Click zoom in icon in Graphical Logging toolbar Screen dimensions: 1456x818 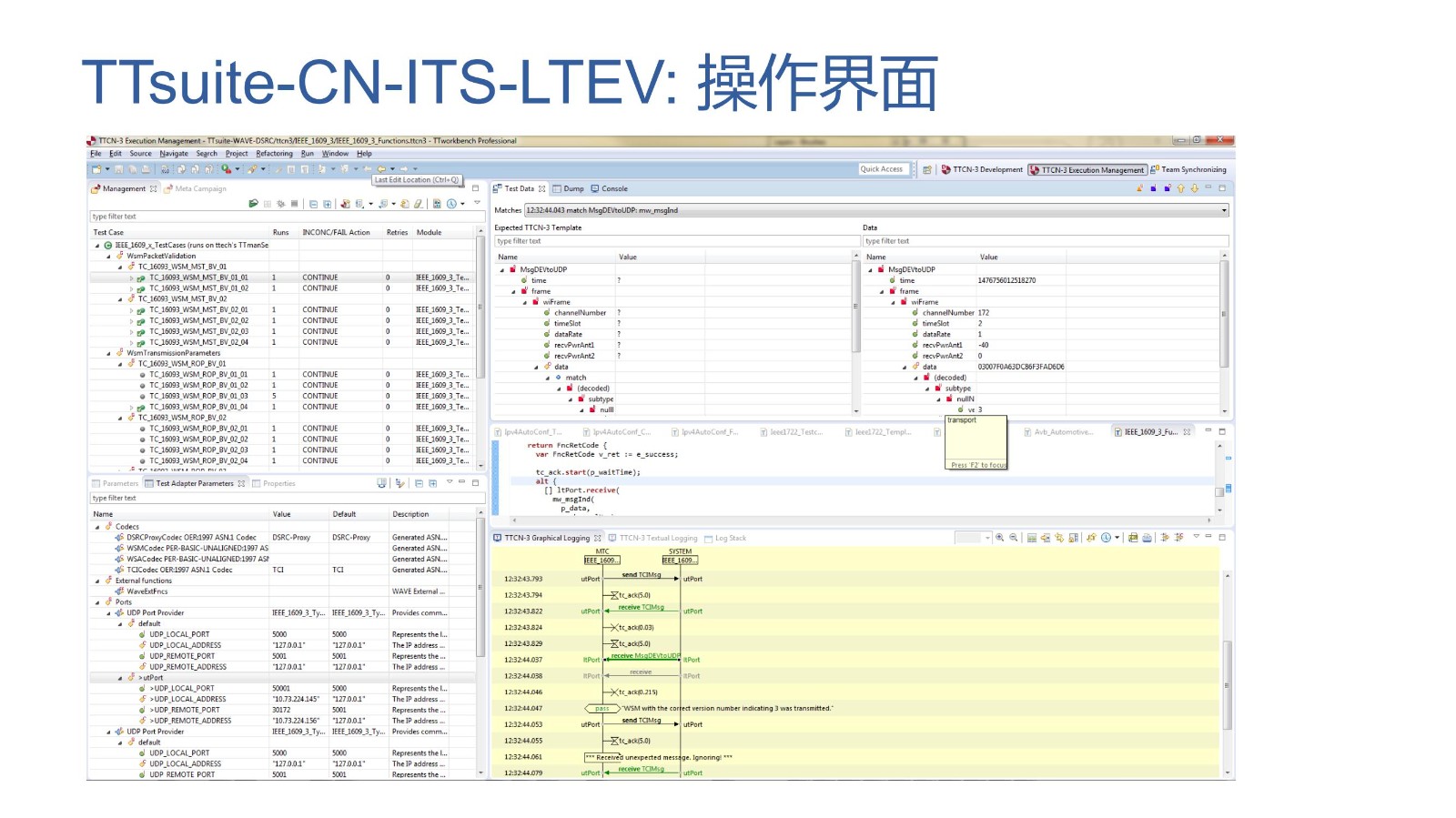click(999, 538)
